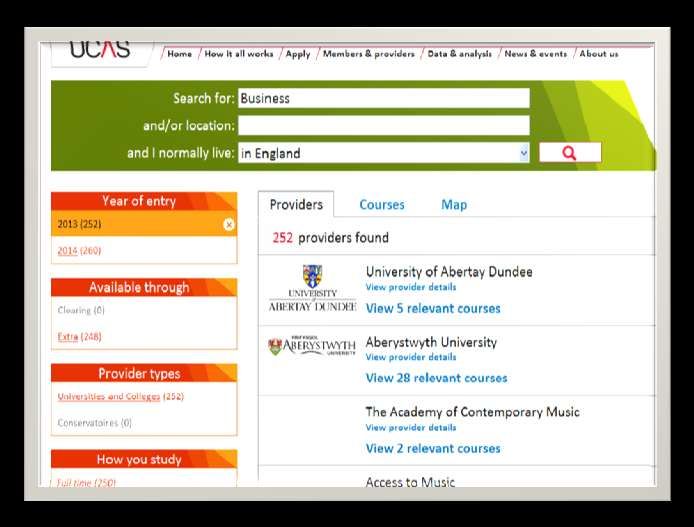The image size is (694, 527).
Task: View 2 relevant courses link
Action: (x=433, y=448)
